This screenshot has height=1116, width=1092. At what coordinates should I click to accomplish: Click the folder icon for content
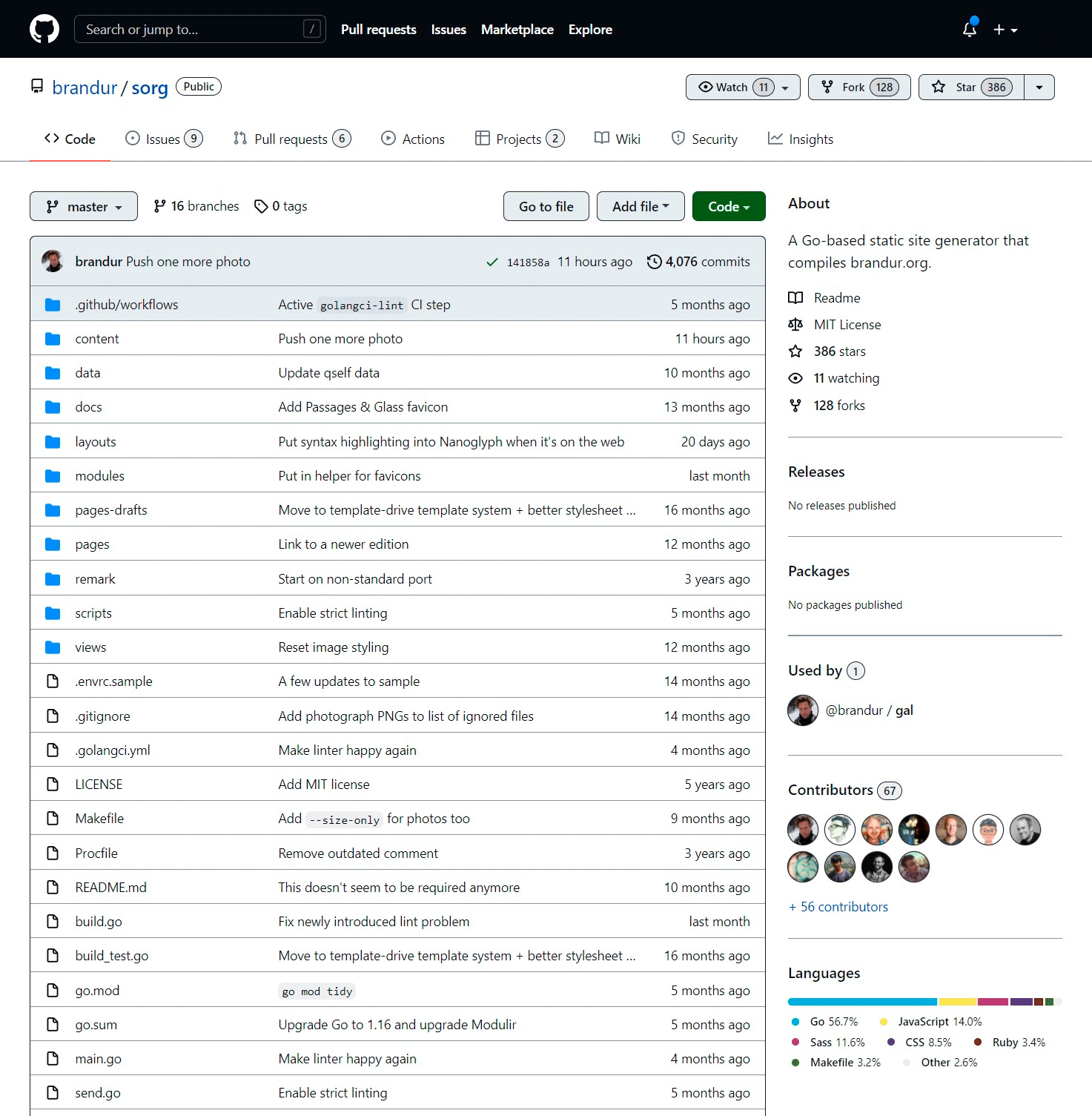[x=53, y=339]
